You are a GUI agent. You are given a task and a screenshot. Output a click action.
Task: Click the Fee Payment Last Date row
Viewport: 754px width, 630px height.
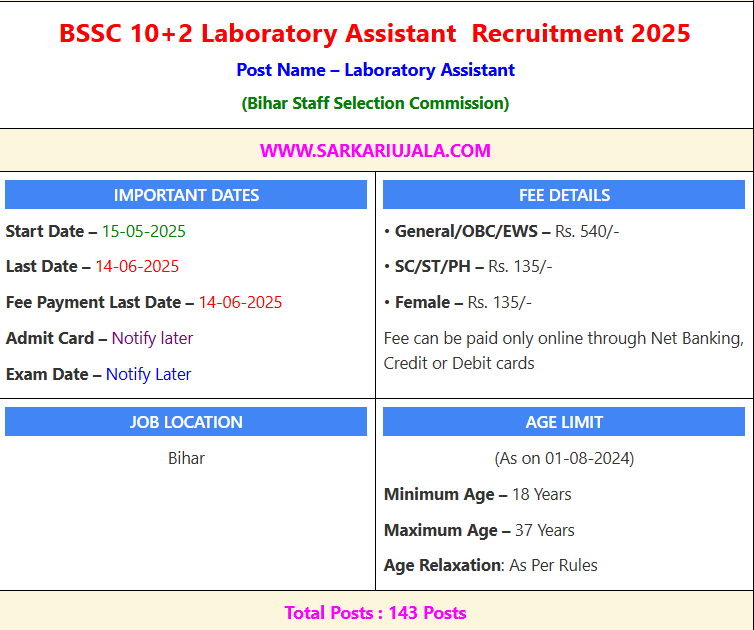[144, 302]
